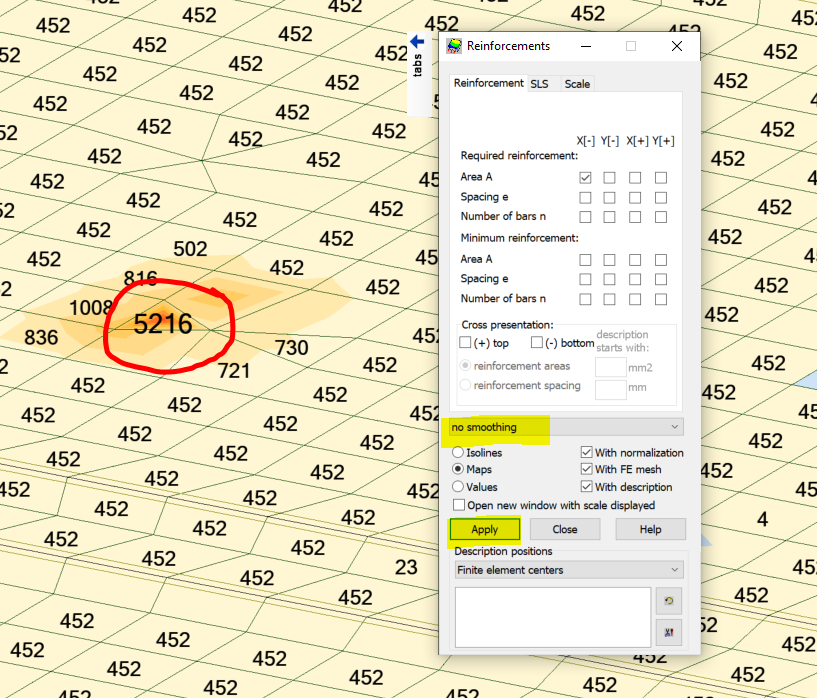Disable the With FE mesh option

[587, 469]
